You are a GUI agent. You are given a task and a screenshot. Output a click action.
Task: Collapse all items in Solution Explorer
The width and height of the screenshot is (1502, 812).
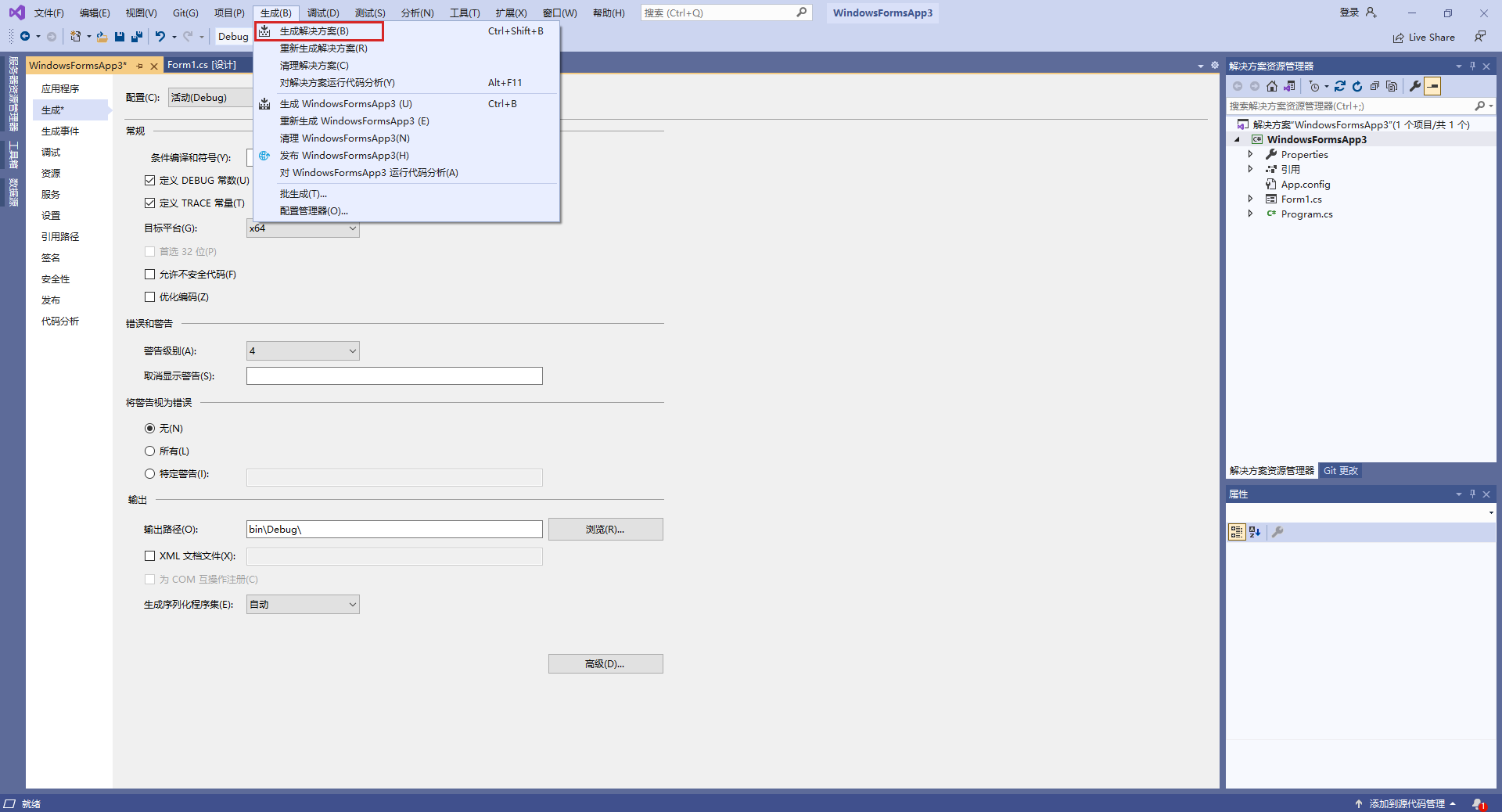click(x=1374, y=86)
